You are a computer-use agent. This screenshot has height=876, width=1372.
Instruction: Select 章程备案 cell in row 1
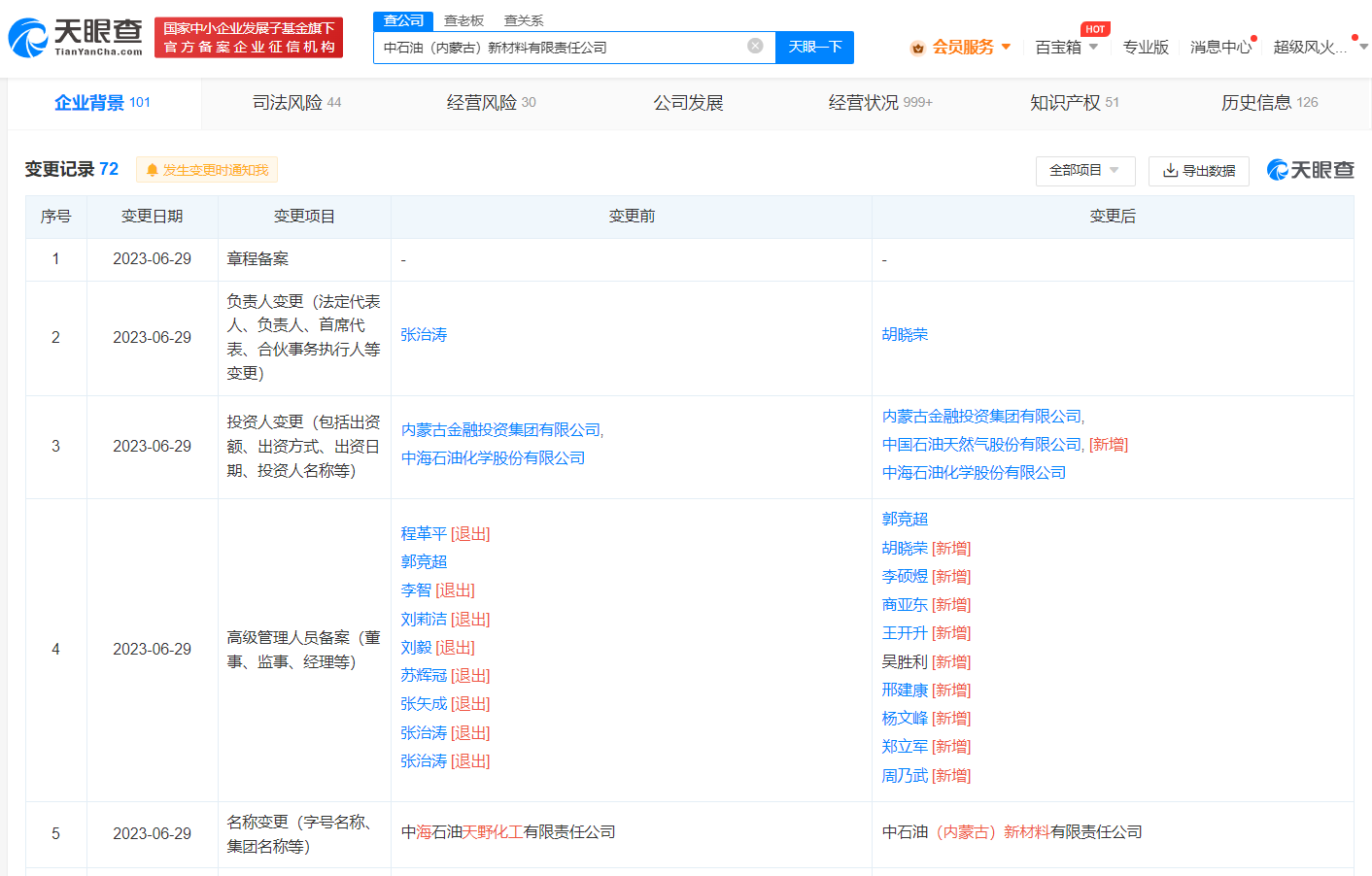point(257,258)
